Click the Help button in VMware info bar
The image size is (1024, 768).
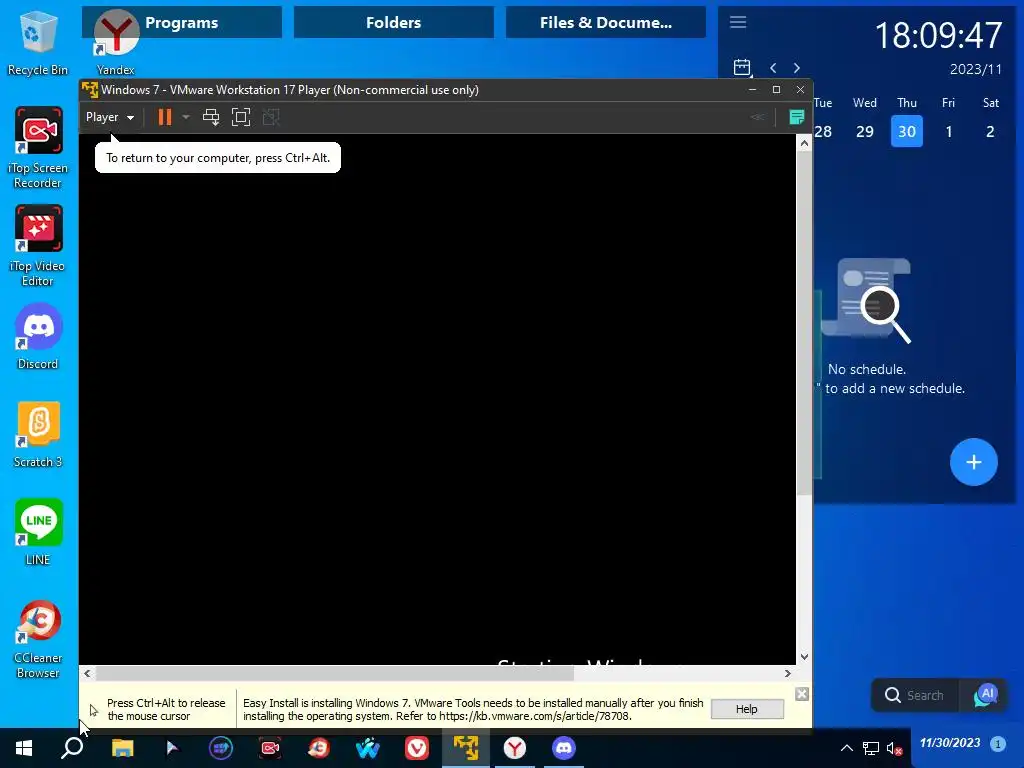746,709
